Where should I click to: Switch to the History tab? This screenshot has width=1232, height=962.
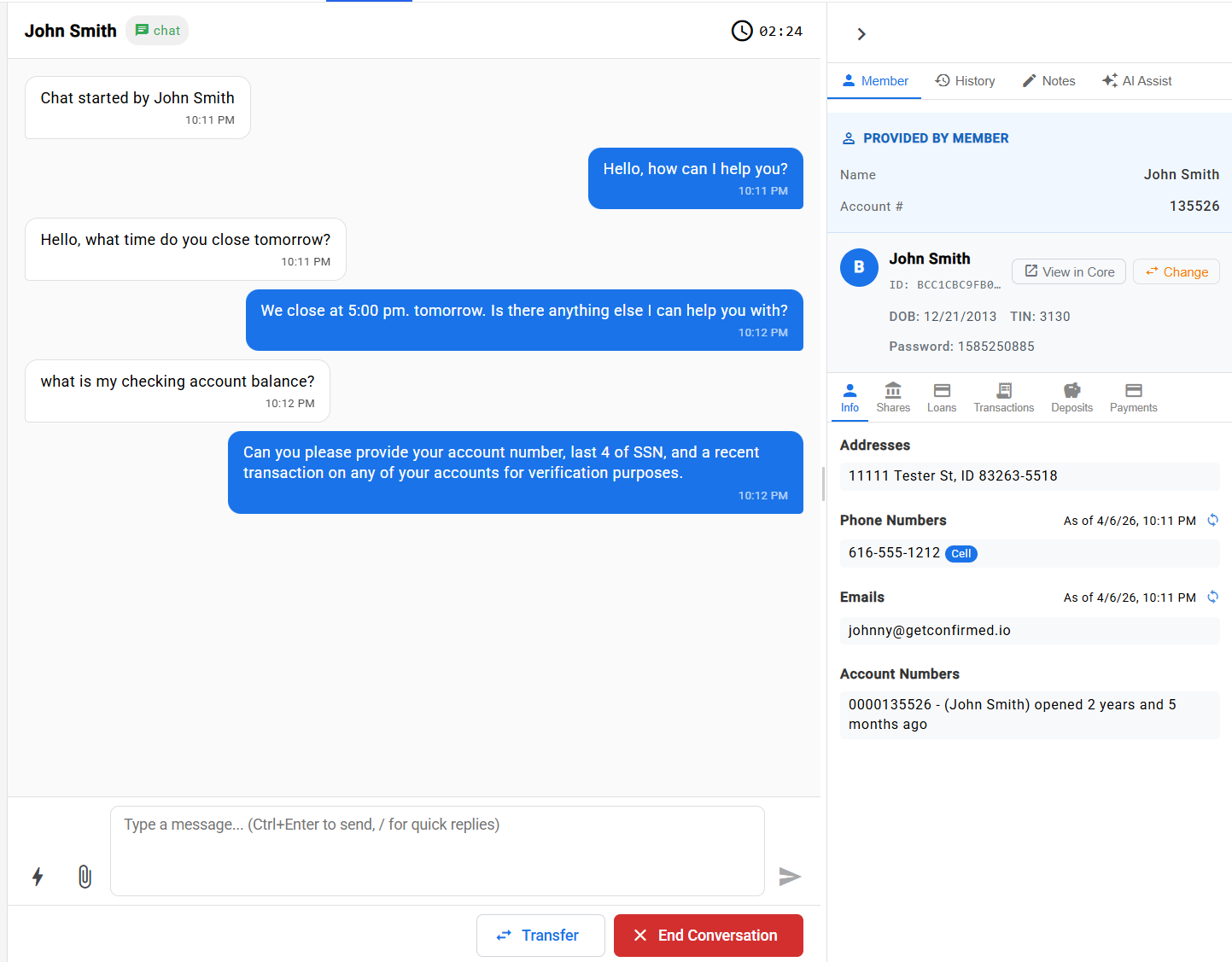[965, 81]
